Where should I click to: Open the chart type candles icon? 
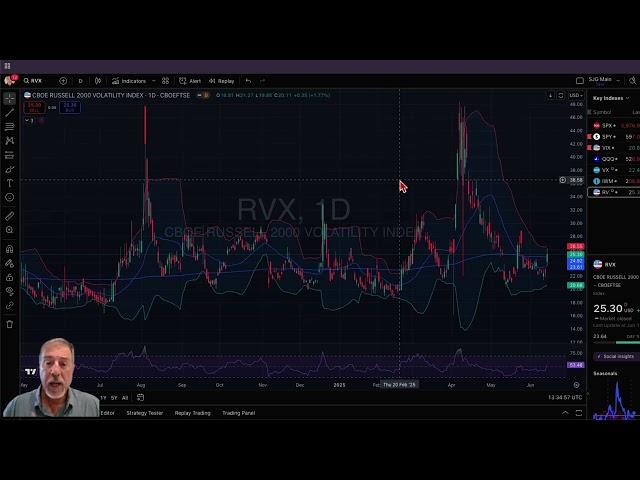pyautogui.click(x=98, y=81)
